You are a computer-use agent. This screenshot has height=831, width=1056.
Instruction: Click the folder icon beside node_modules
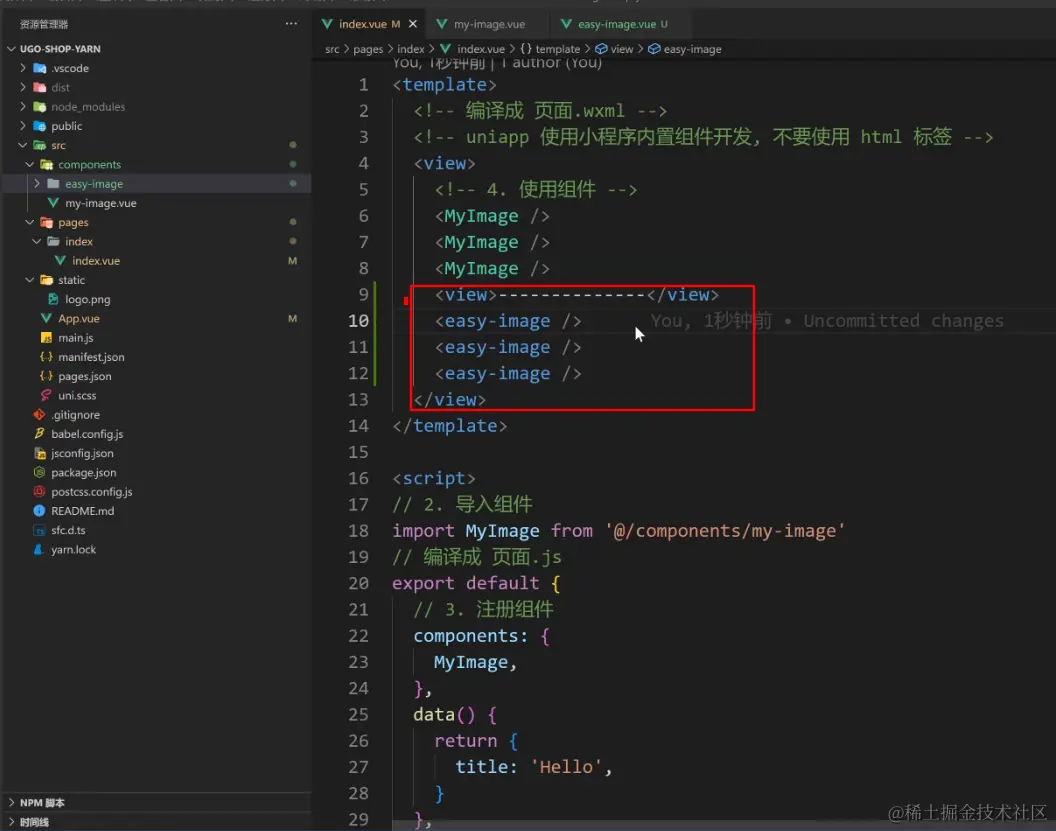pyautogui.click(x=40, y=106)
